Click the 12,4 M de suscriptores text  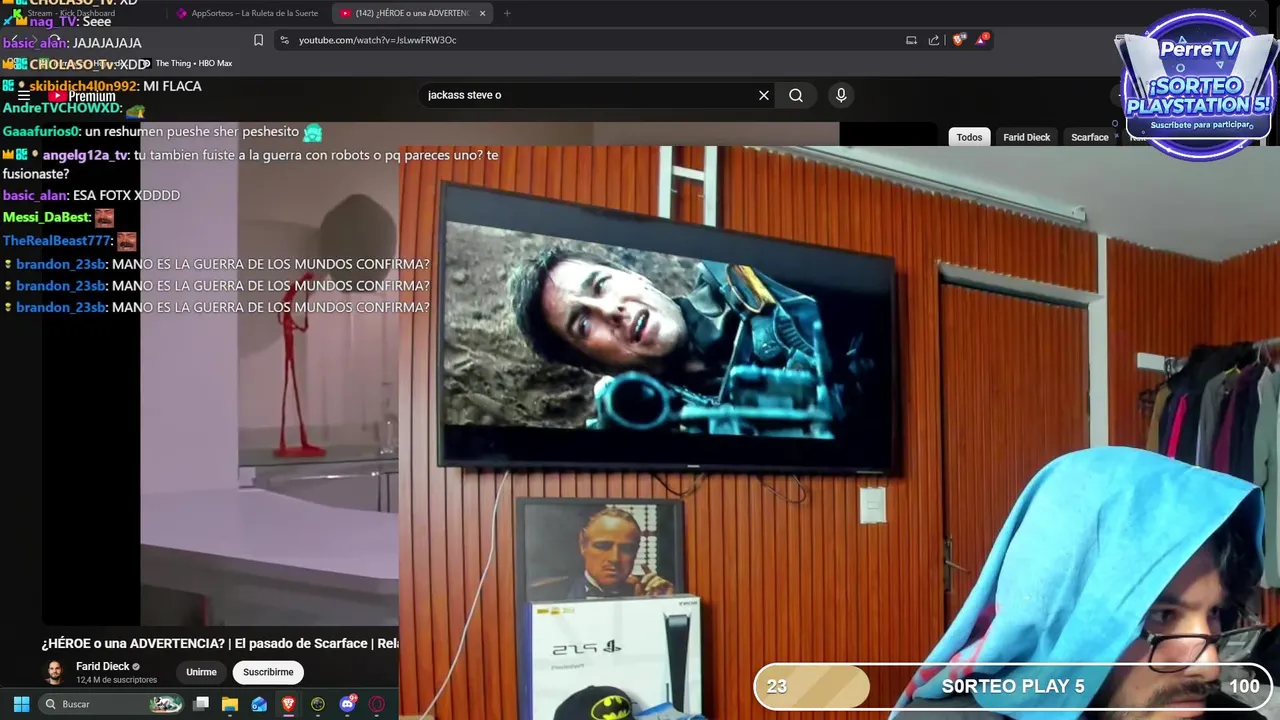click(x=116, y=680)
